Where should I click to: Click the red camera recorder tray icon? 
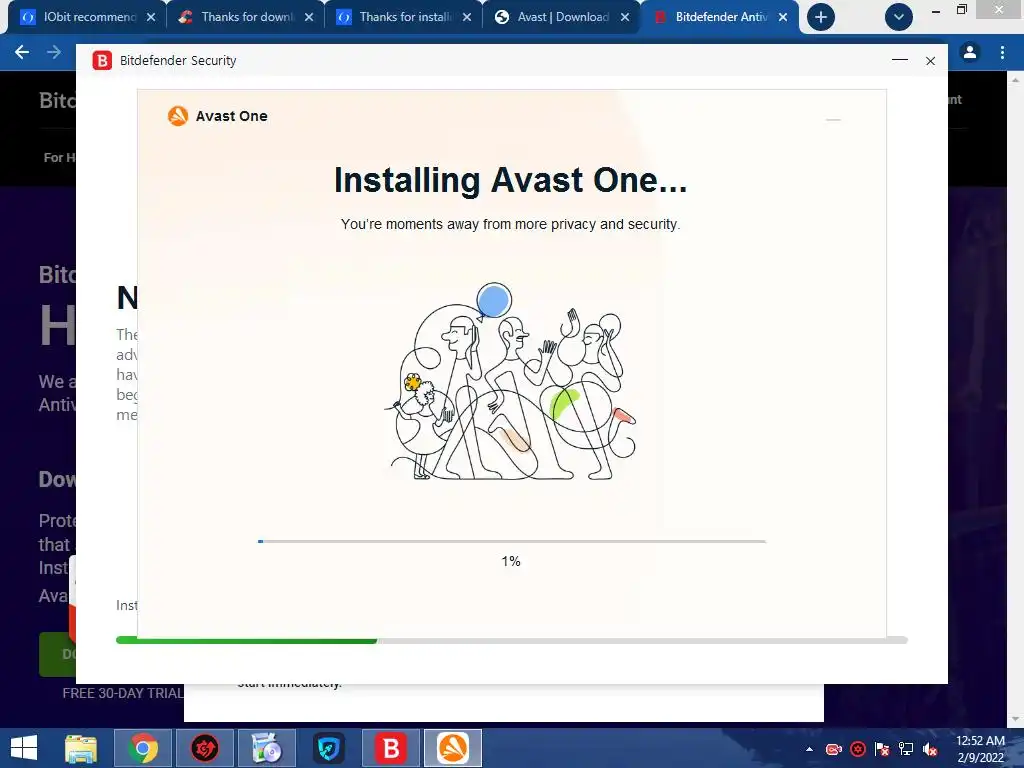(834, 749)
